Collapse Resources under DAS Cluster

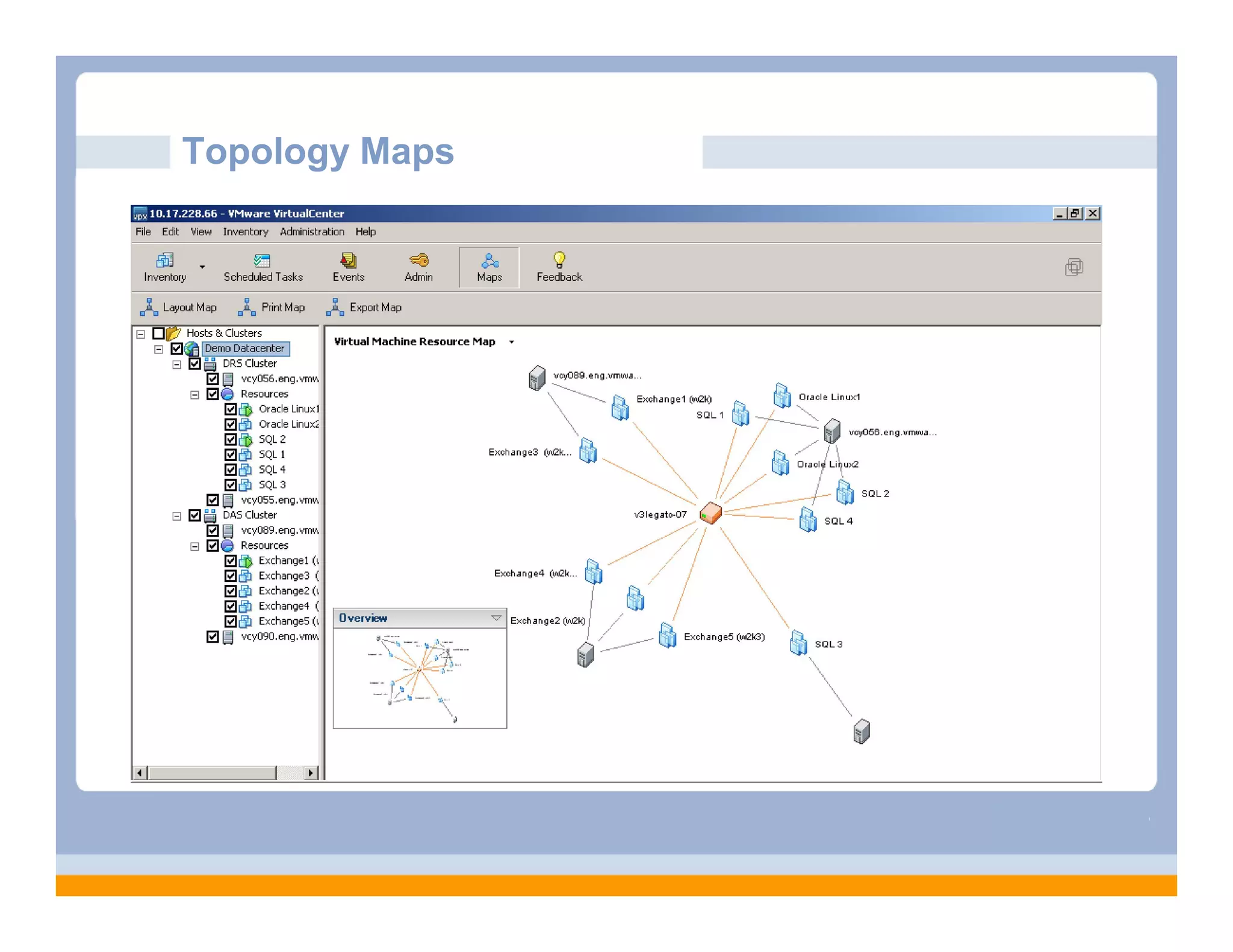coord(194,546)
